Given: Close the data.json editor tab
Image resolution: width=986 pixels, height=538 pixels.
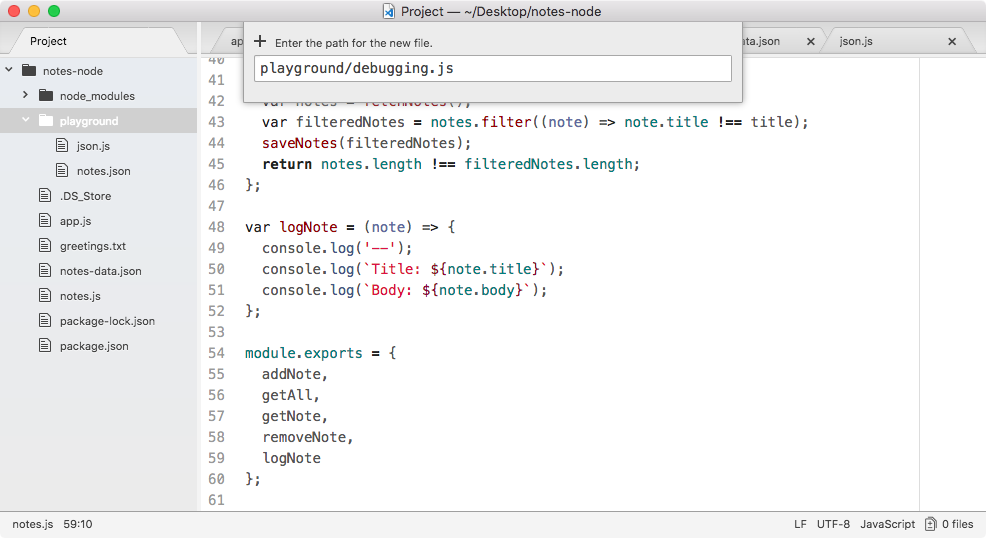Looking at the screenshot, I should point(811,41).
